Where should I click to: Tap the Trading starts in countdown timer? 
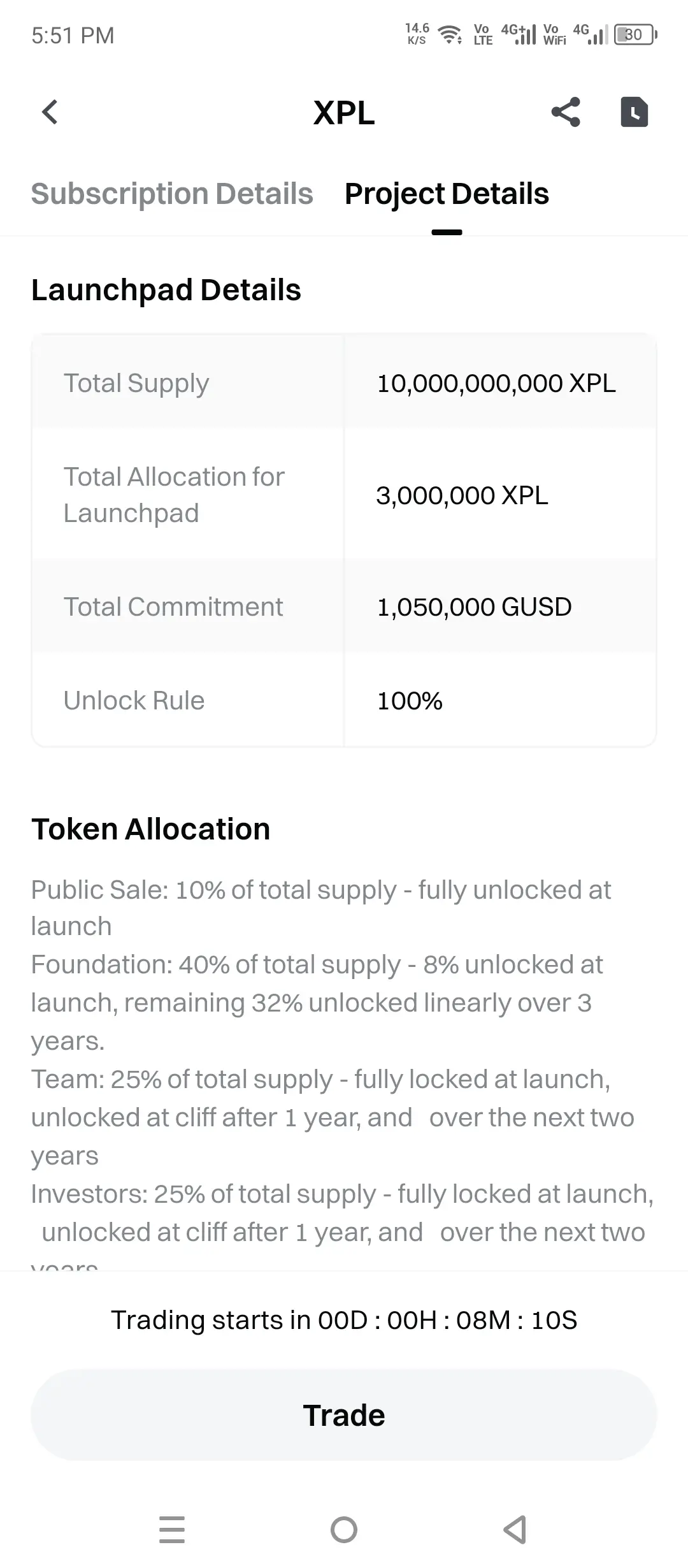[344, 1319]
